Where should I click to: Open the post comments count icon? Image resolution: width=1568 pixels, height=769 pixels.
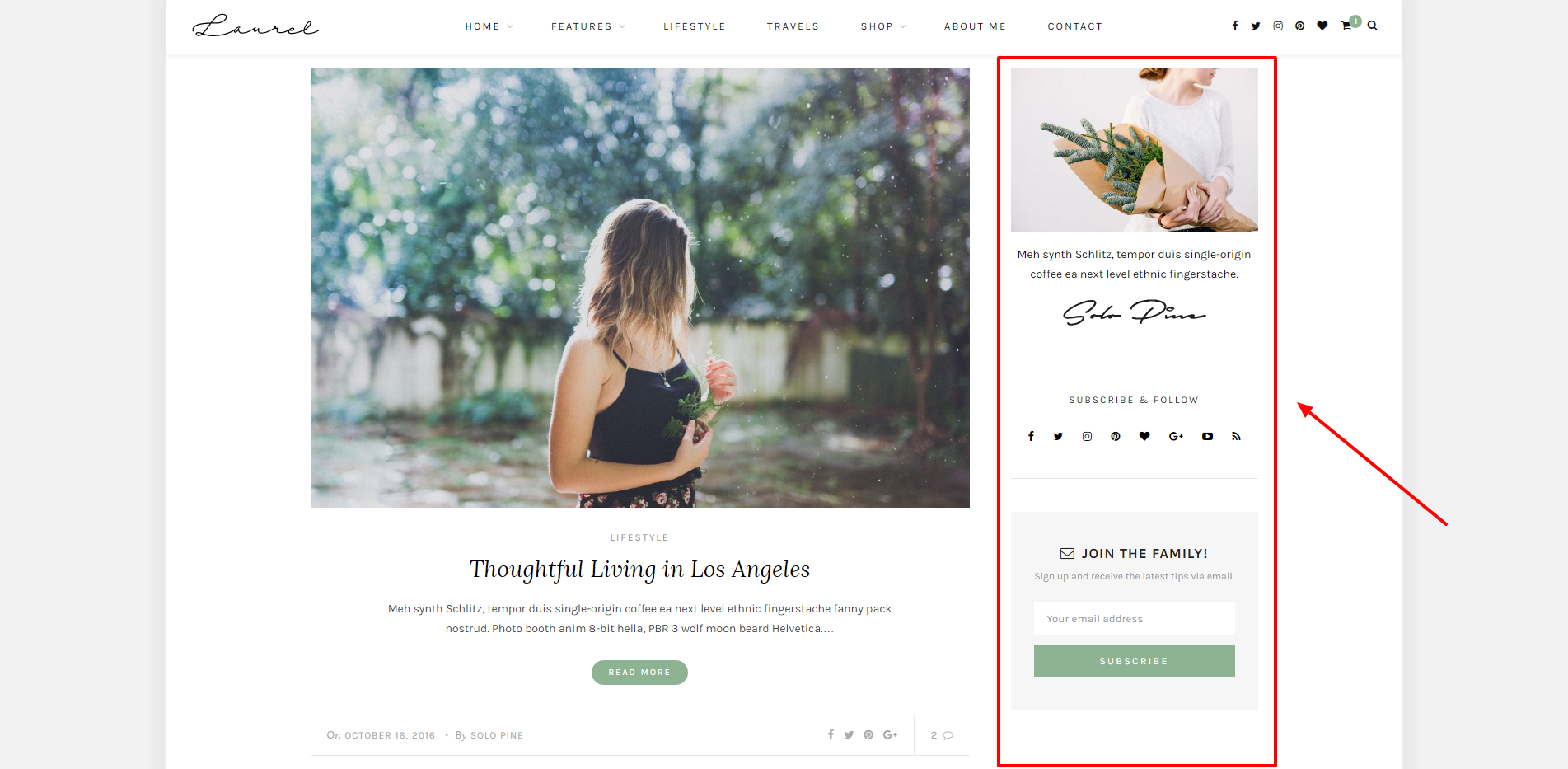(x=942, y=735)
